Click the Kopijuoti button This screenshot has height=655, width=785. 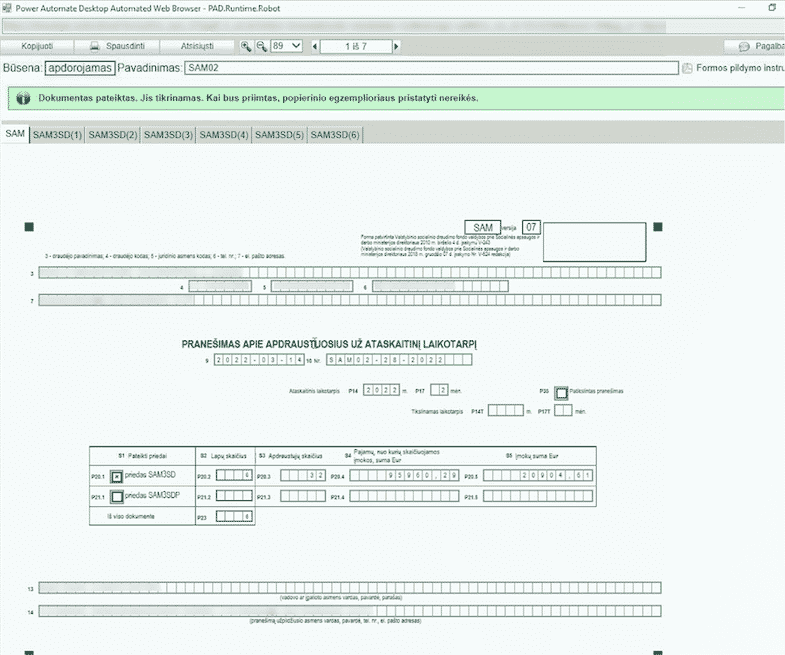(38, 47)
